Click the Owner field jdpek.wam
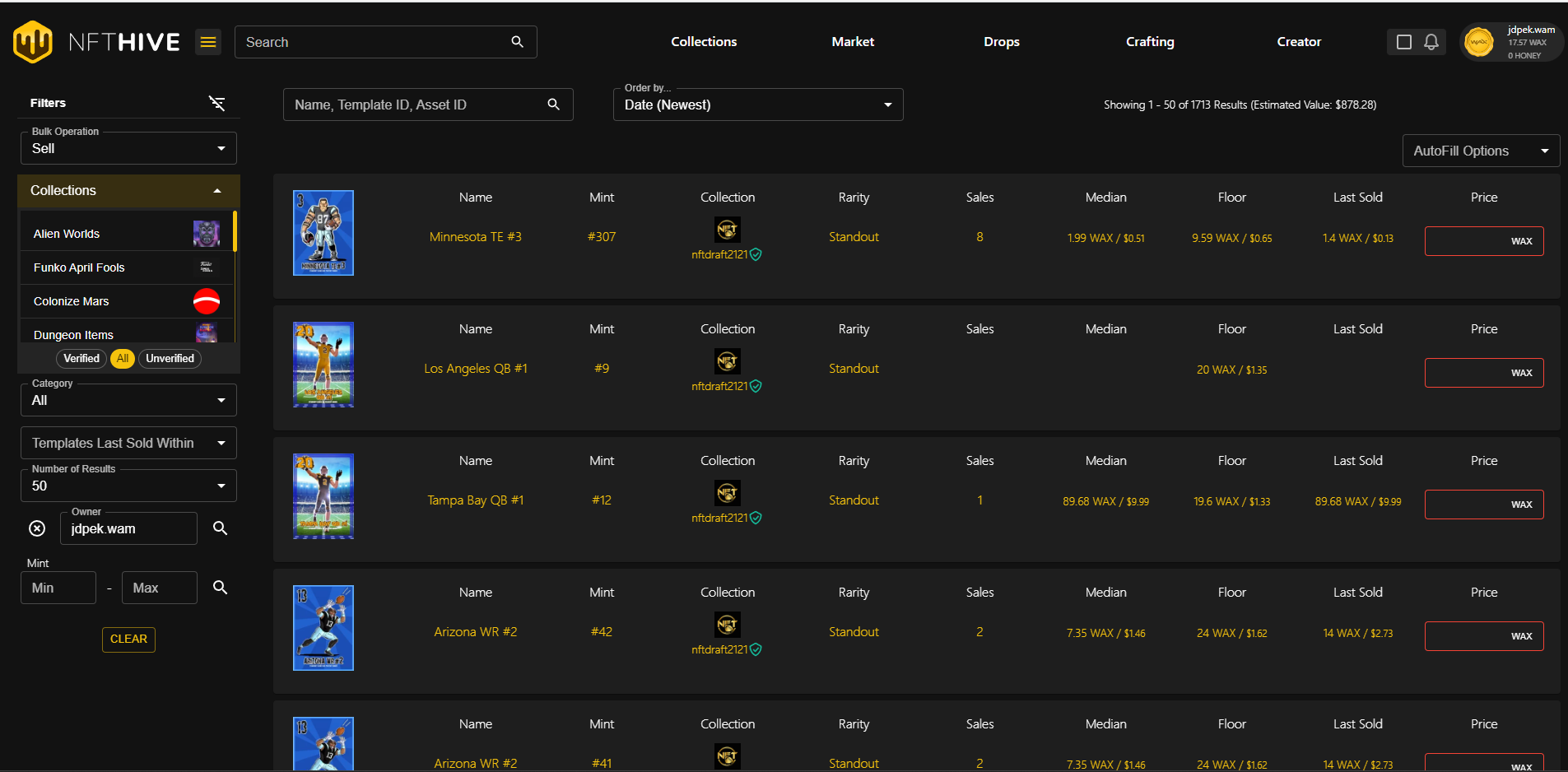Screen dimensions: 1568x772 [128, 528]
